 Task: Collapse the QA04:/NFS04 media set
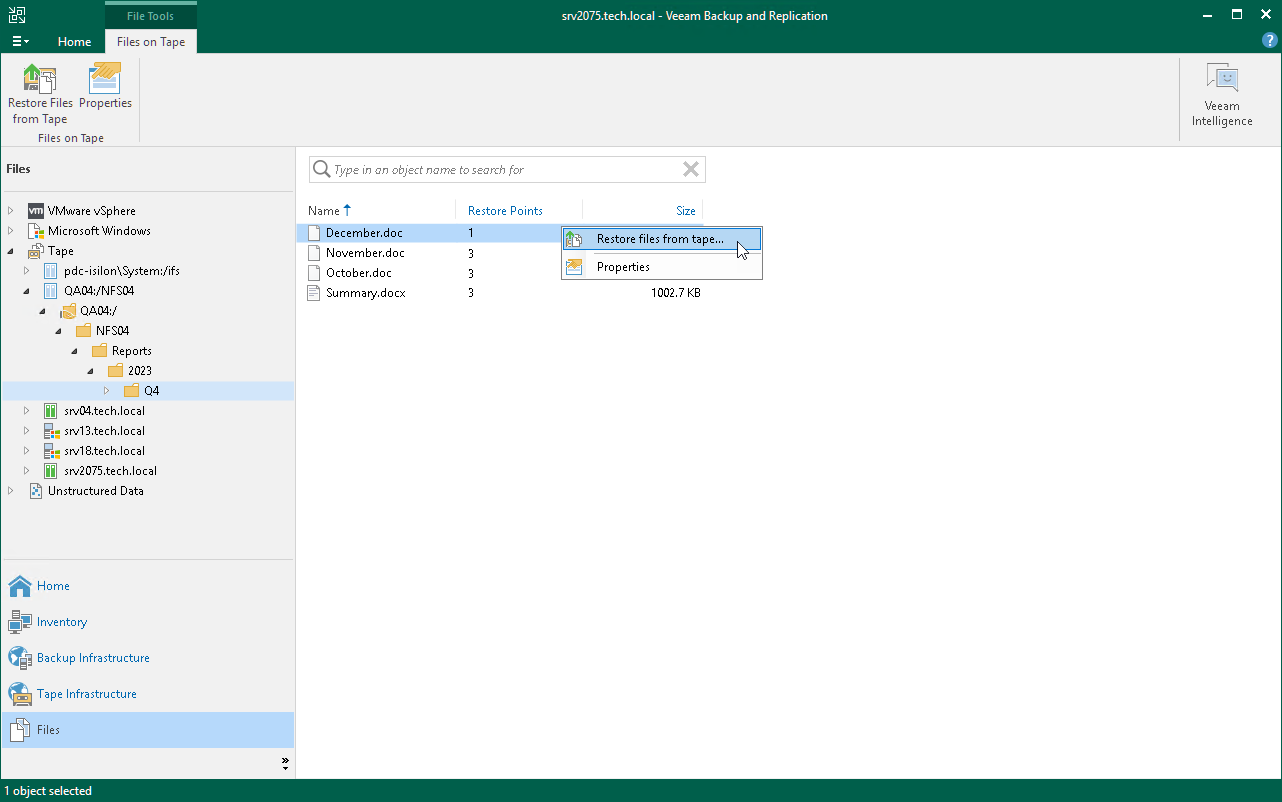26,290
